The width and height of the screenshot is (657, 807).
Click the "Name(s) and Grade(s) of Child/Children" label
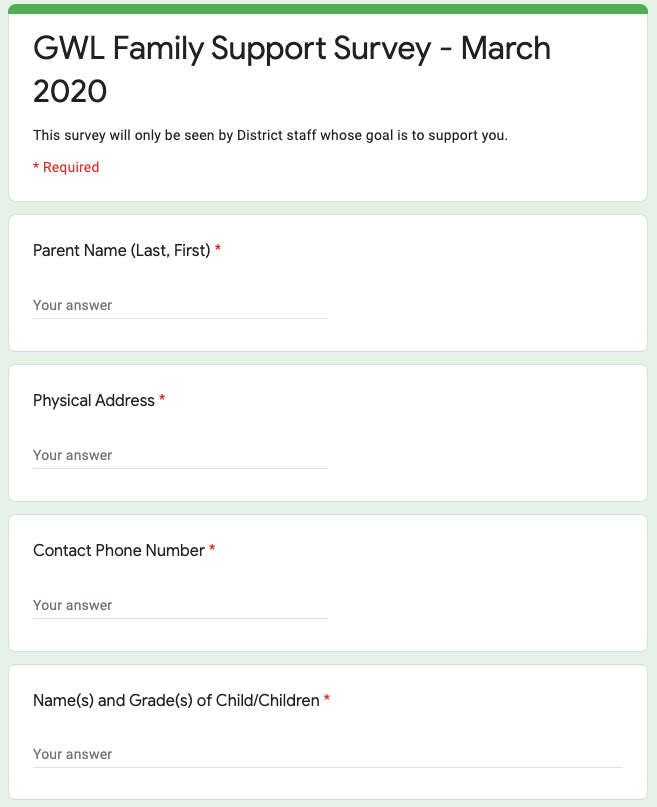(176, 700)
